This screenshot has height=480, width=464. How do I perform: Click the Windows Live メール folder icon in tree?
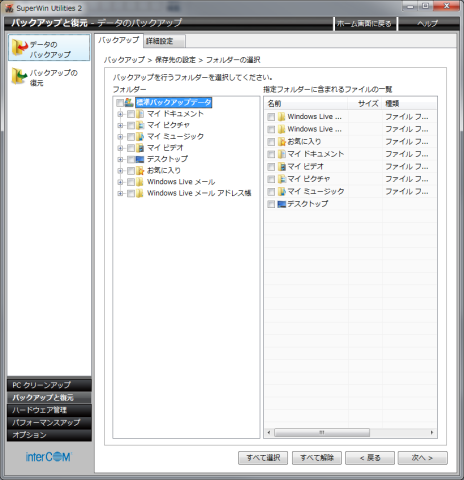coord(140,182)
